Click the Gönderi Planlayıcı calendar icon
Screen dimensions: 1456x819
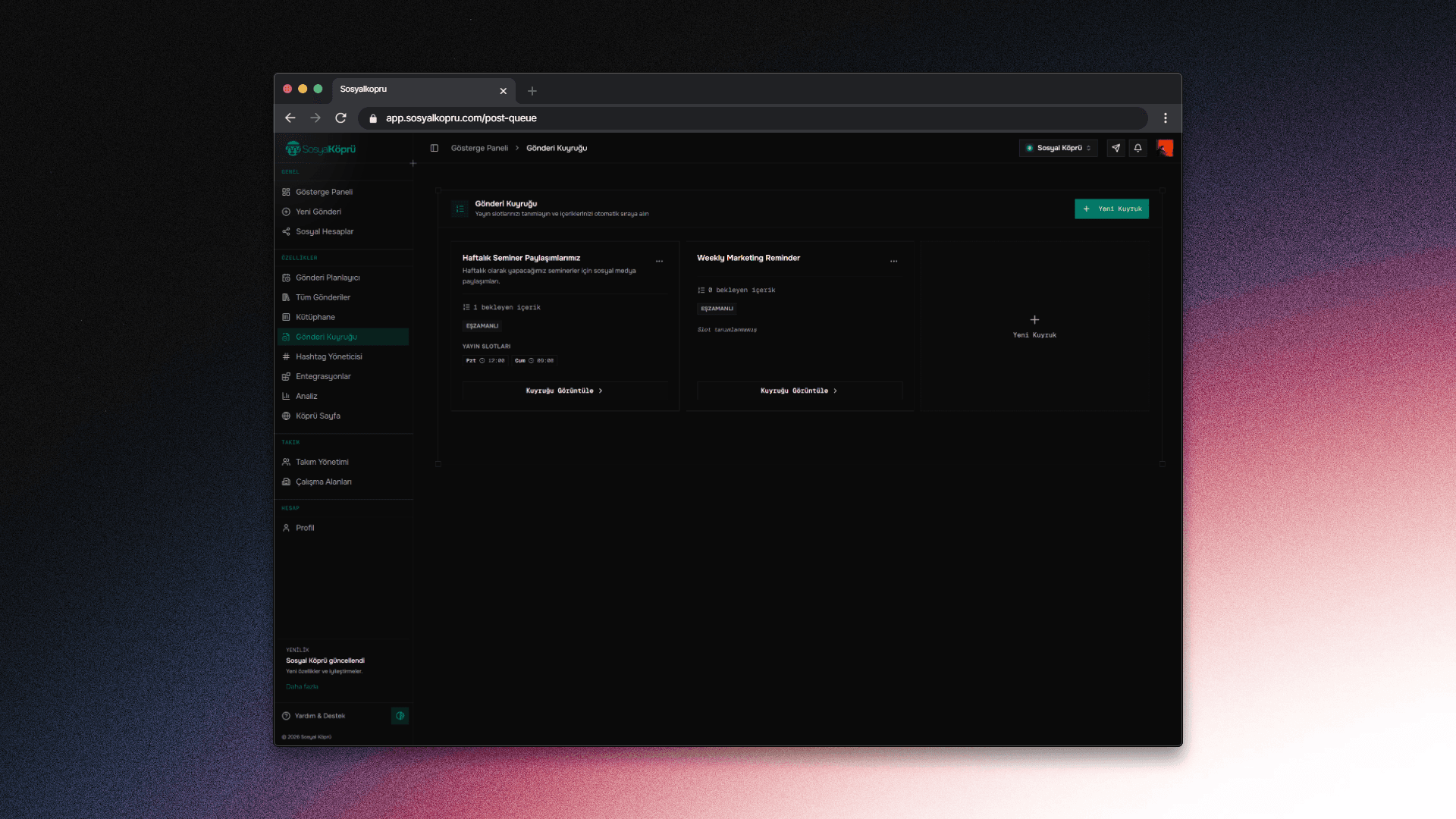click(286, 278)
